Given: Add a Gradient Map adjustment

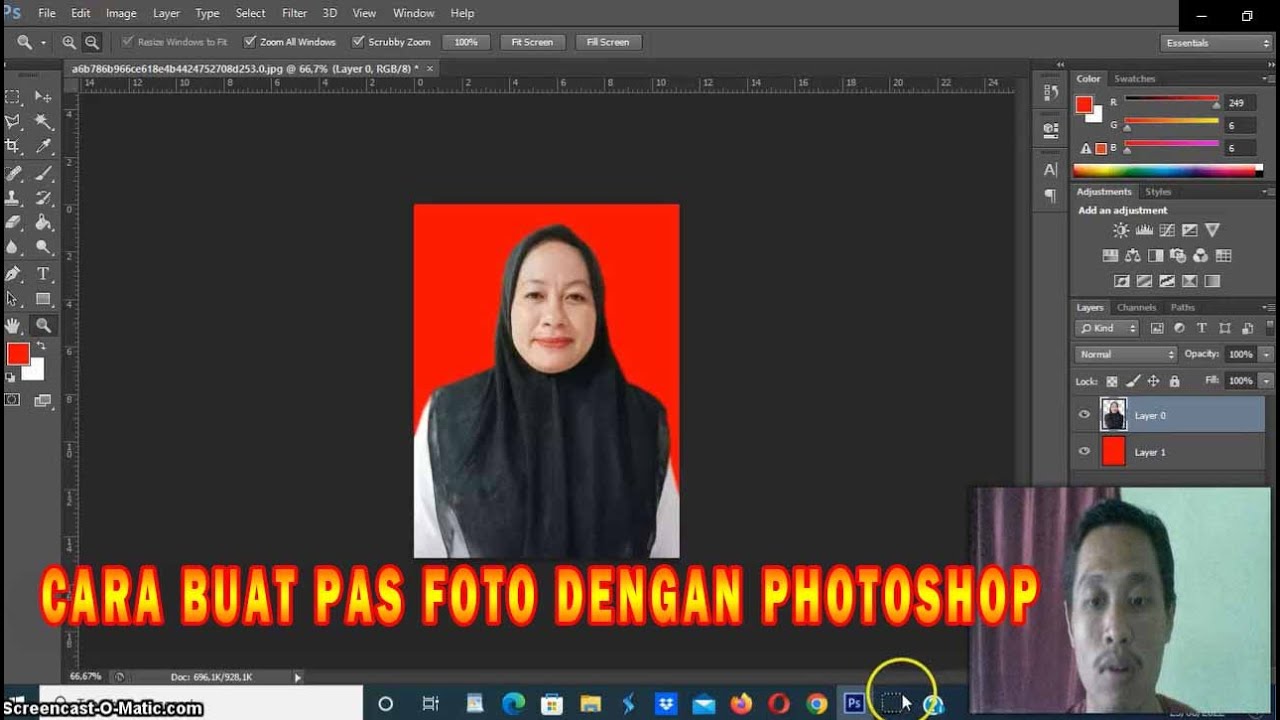Looking at the screenshot, I should (x=1212, y=282).
